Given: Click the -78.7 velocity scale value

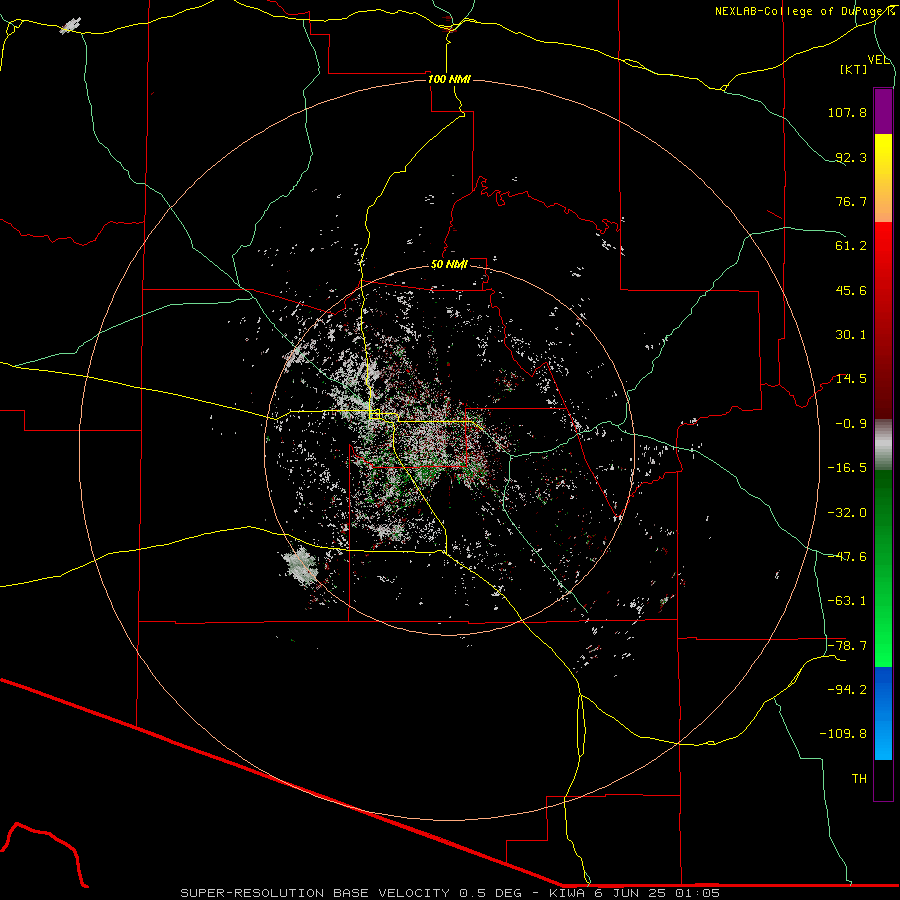Looking at the screenshot, I should (x=847, y=646).
